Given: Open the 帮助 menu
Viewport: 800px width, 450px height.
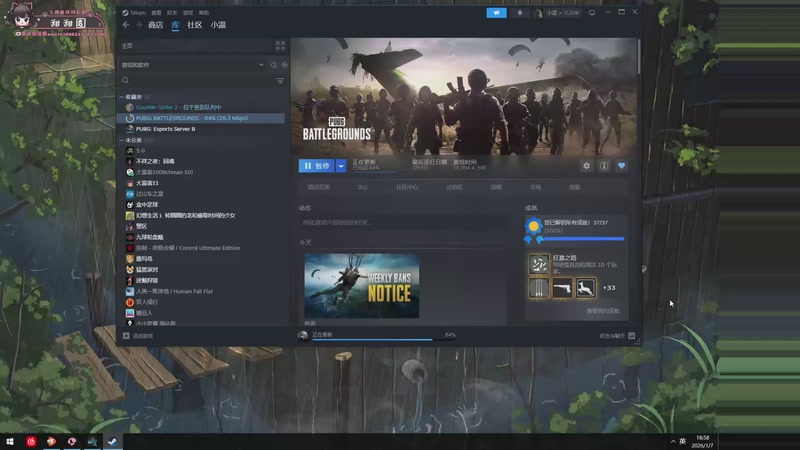Looking at the screenshot, I should (204, 13).
